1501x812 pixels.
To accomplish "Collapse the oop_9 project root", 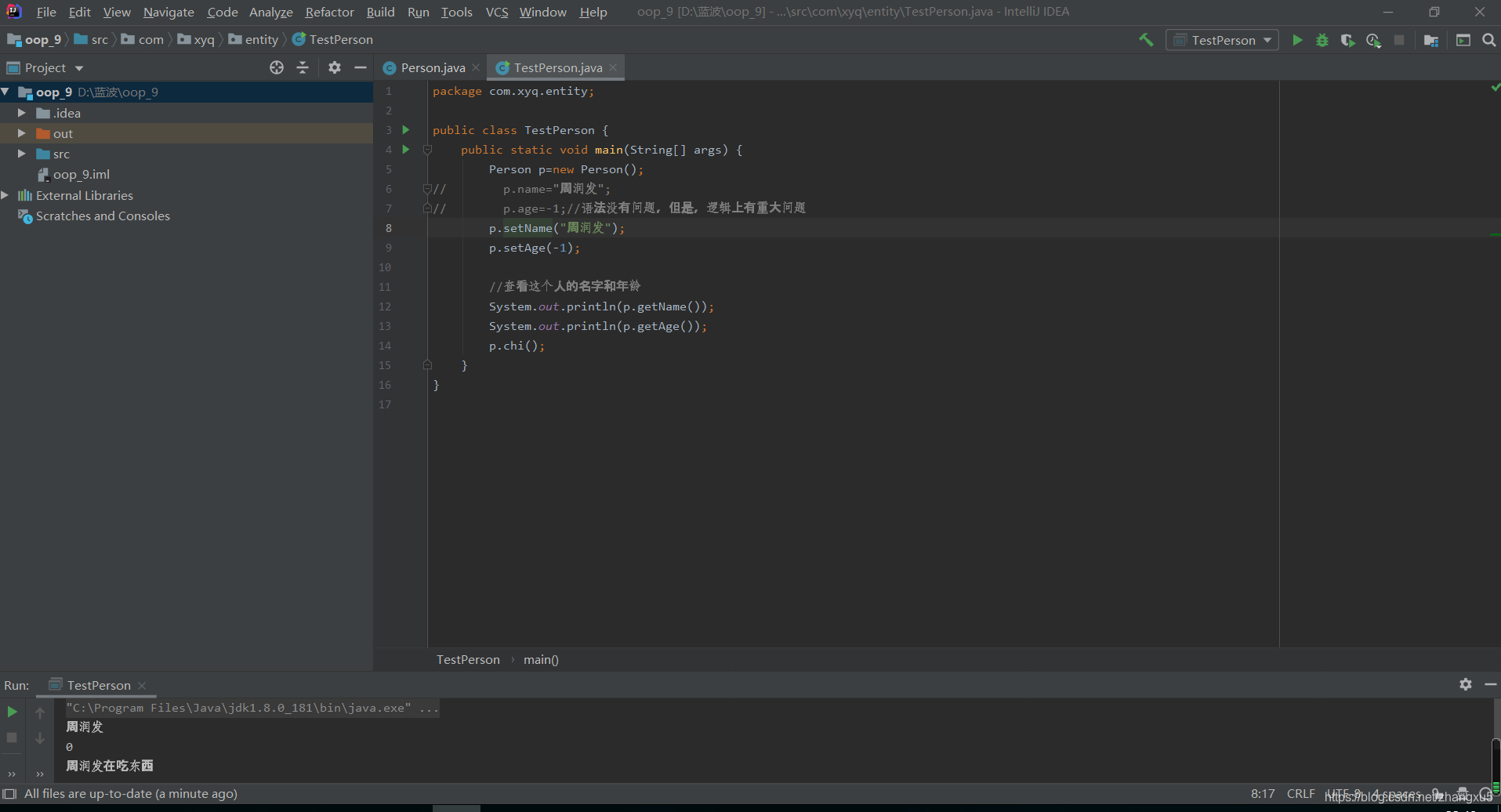I will pyautogui.click(x=5, y=92).
